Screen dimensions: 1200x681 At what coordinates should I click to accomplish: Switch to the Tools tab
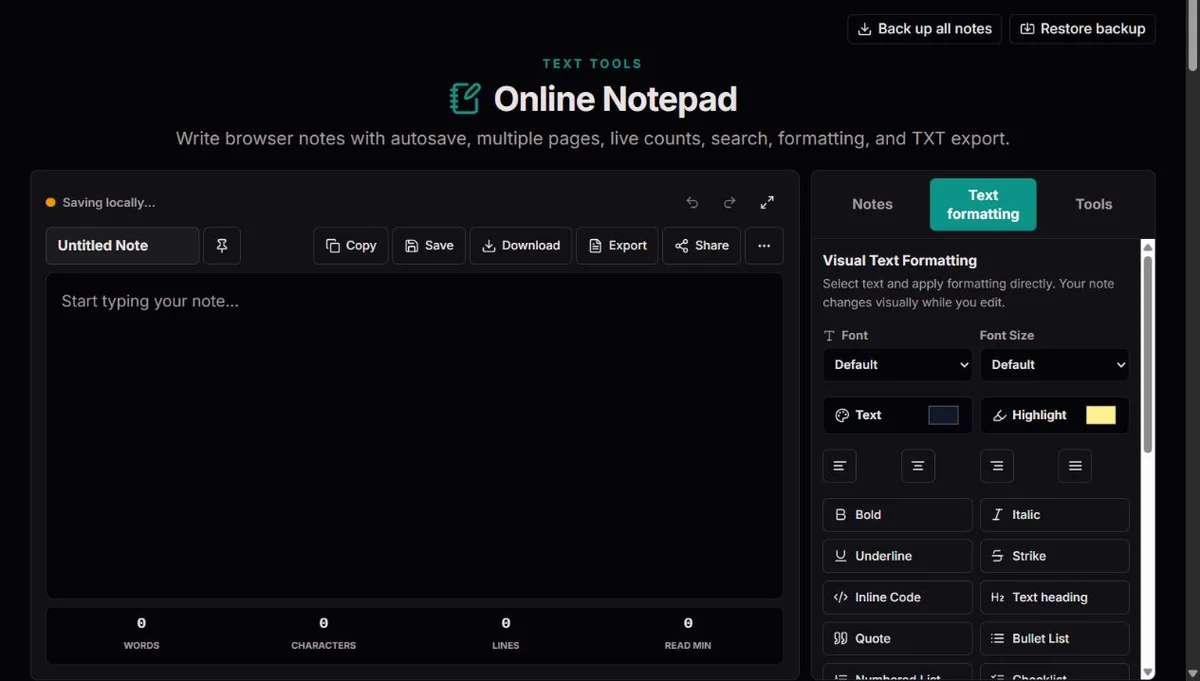pos(1093,204)
